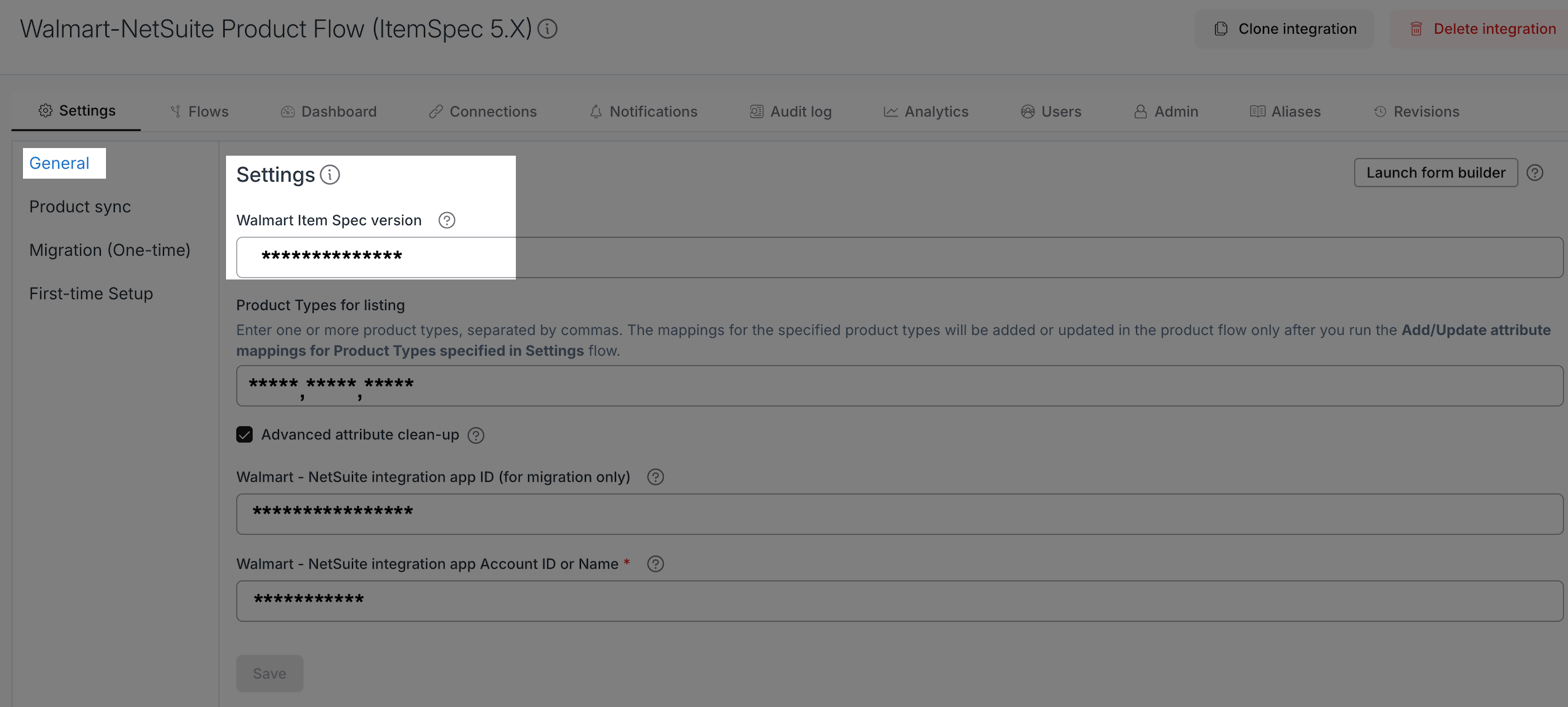Select General in settings sidebar
This screenshot has width=1568, height=707.
click(59, 163)
